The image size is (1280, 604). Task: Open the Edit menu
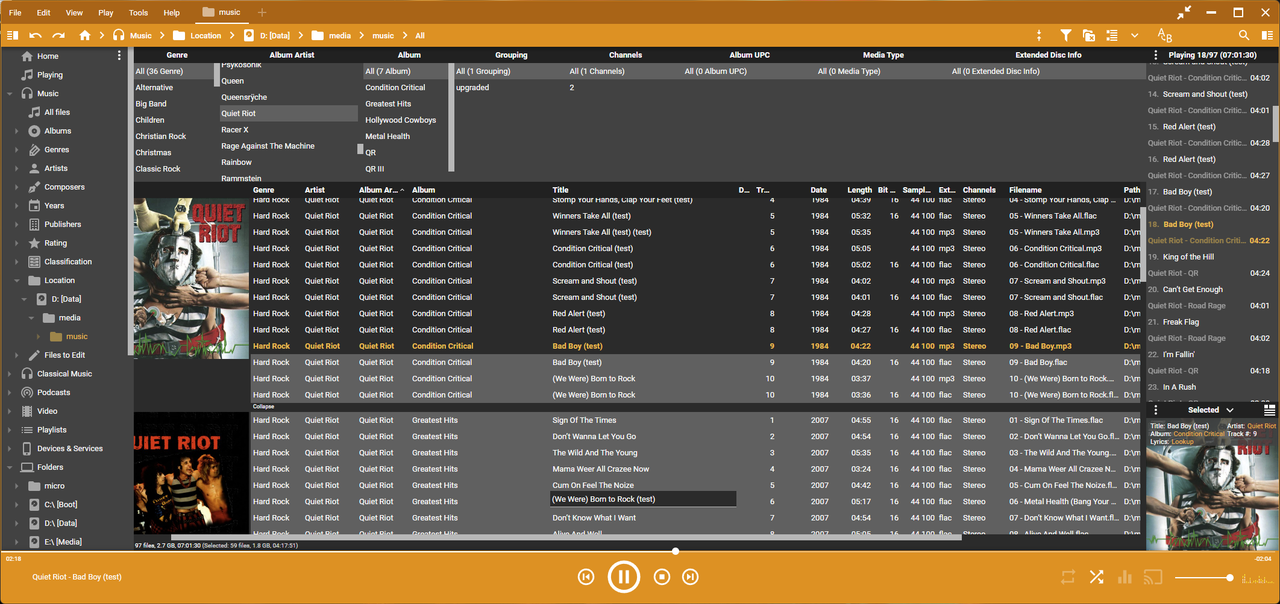[x=44, y=13]
